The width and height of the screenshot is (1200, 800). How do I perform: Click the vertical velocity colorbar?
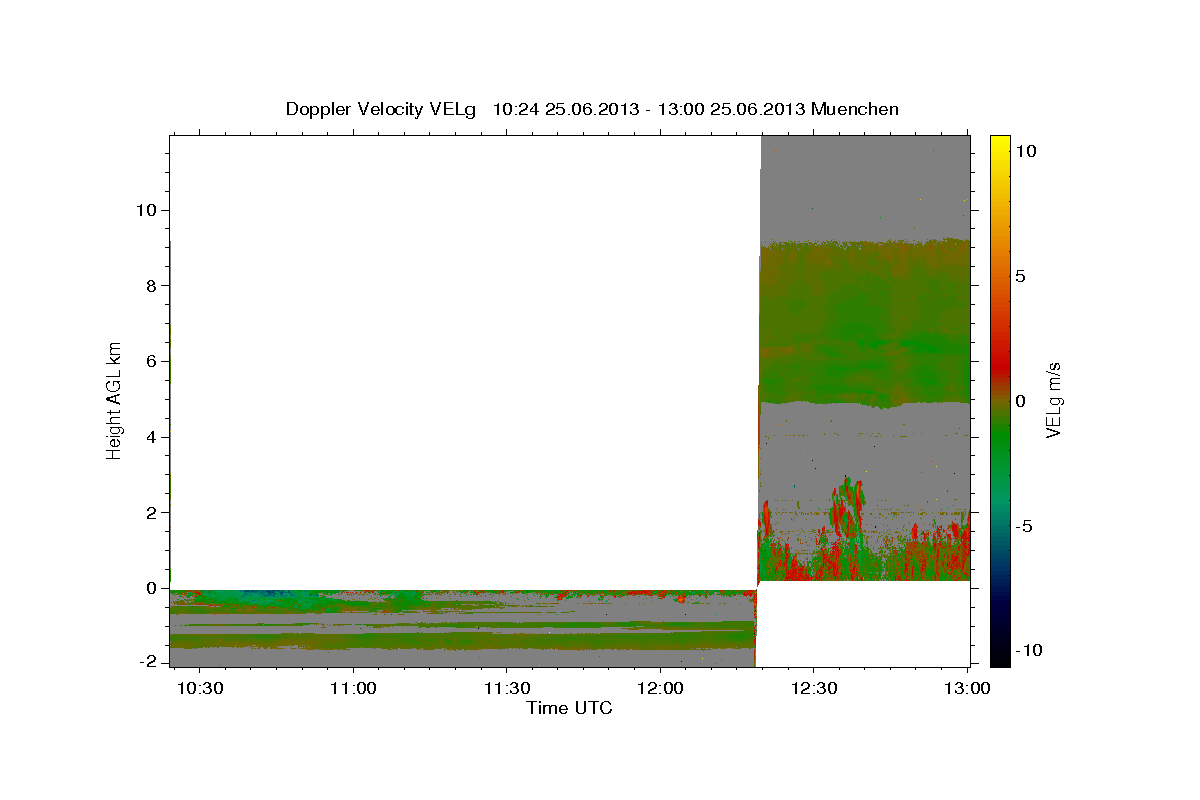pos(1000,400)
